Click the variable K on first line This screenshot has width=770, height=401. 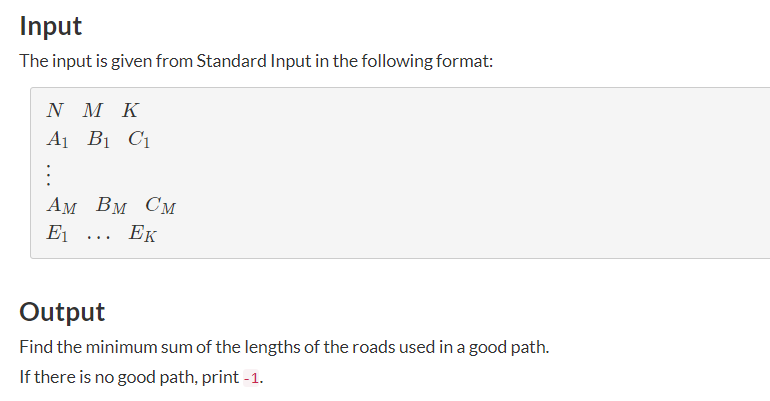click(x=131, y=110)
